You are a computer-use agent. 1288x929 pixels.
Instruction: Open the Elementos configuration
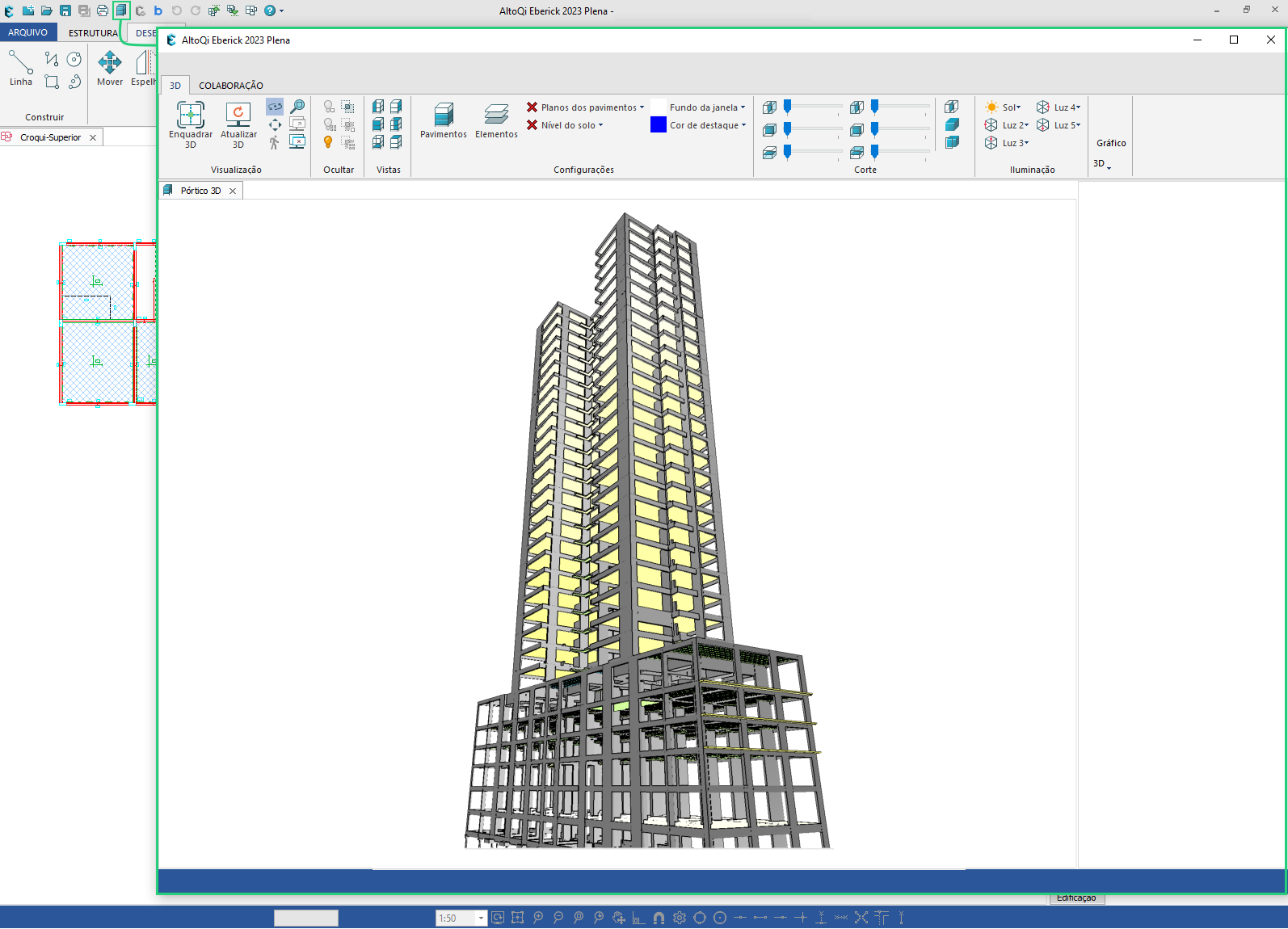pyautogui.click(x=496, y=120)
